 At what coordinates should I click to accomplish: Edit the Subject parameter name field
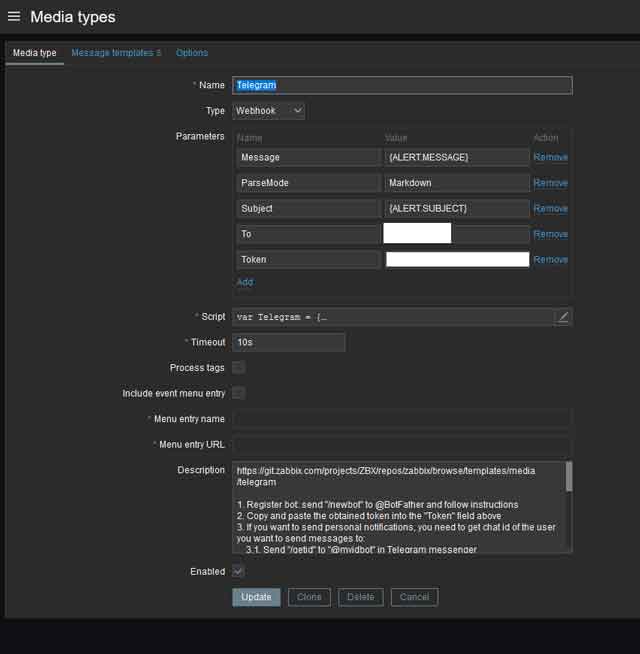(x=308, y=209)
